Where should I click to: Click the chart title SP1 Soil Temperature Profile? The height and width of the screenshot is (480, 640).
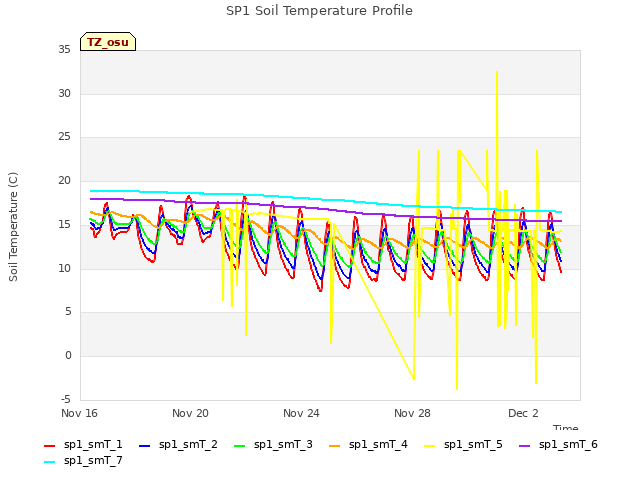pos(319,11)
